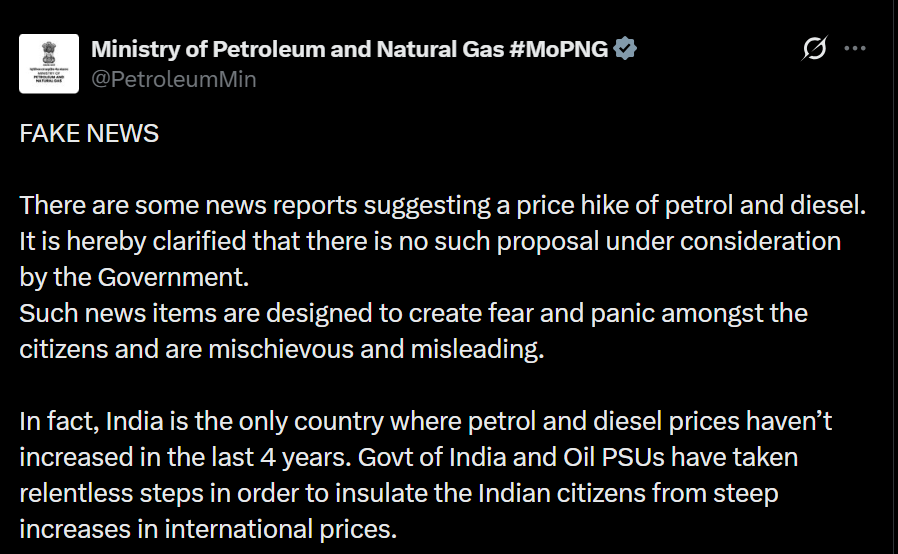Open the Ministry emblem profile picture
This screenshot has width=898, height=554.
pos(48,63)
